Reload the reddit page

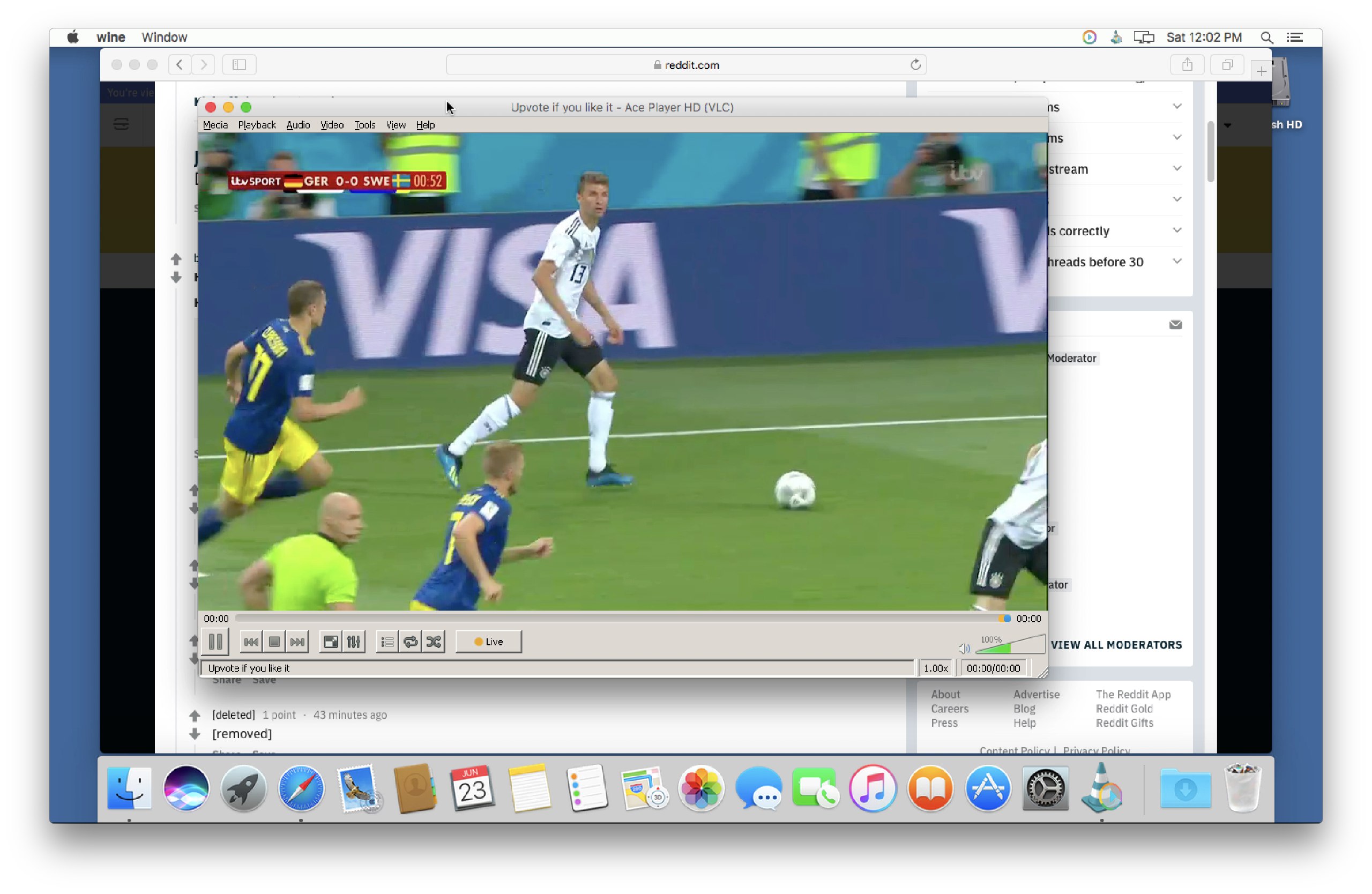click(x=915, y=64)
